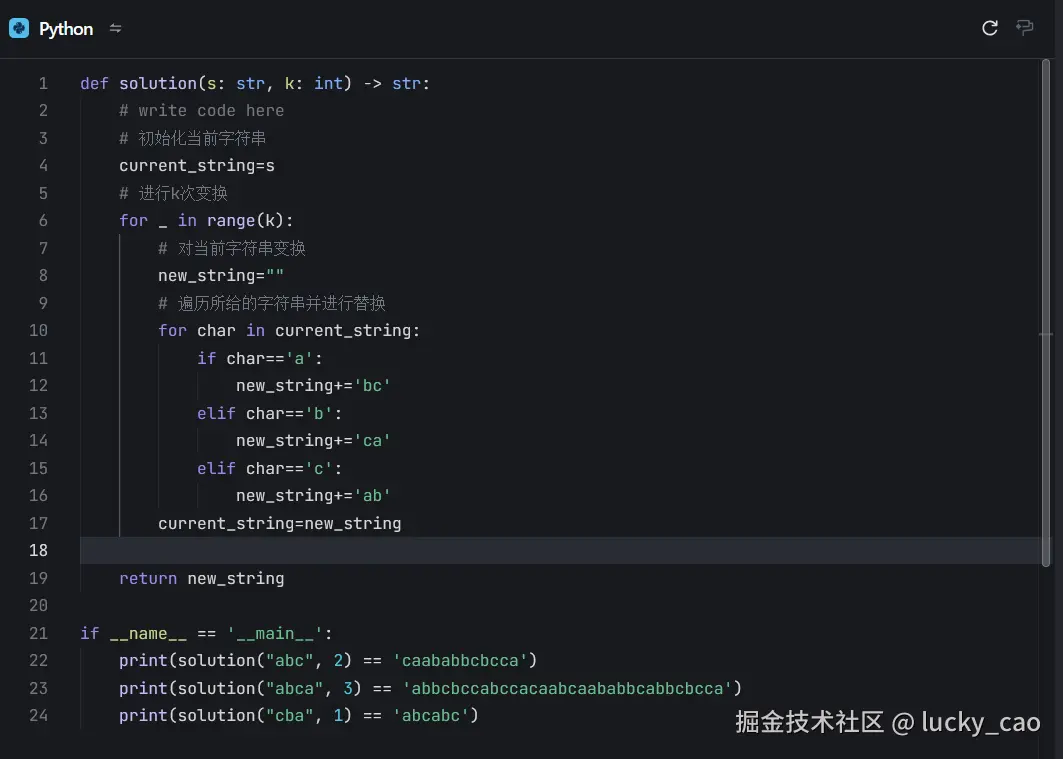Click the "new_string+='ab'" line

pos(313,495)
